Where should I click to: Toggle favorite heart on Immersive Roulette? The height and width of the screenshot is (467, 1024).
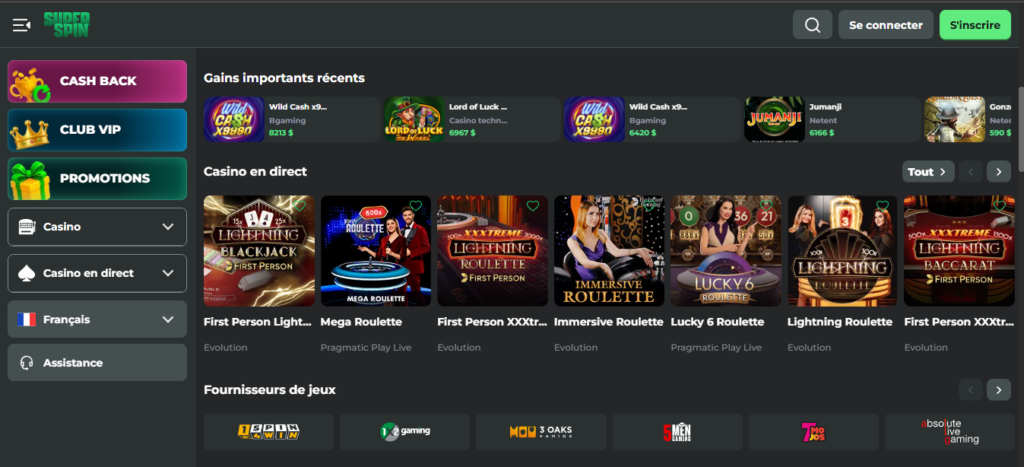[x=649, y=207]
